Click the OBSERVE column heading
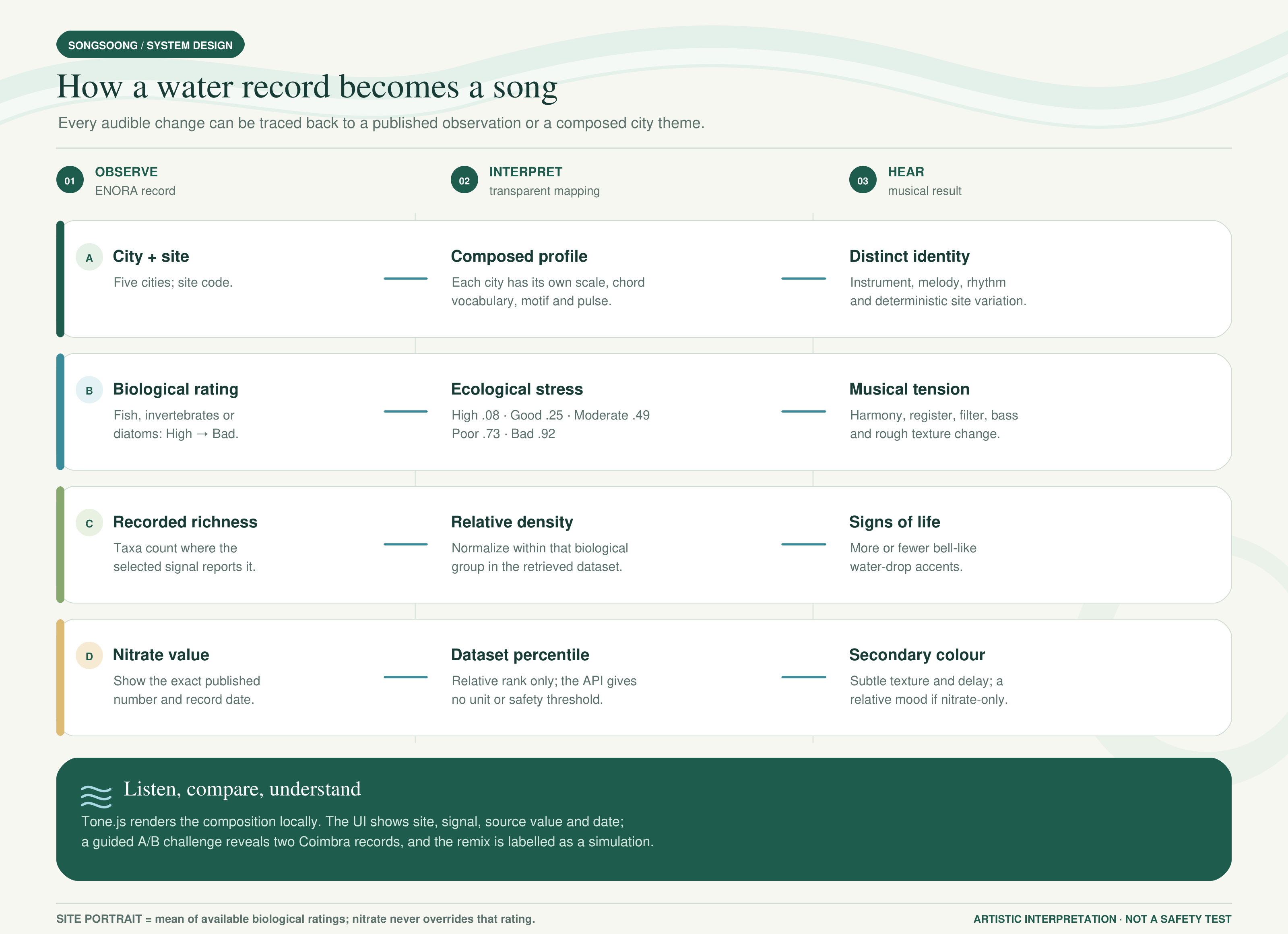This screenshot has height=934, width=1288. pos(126,172)
